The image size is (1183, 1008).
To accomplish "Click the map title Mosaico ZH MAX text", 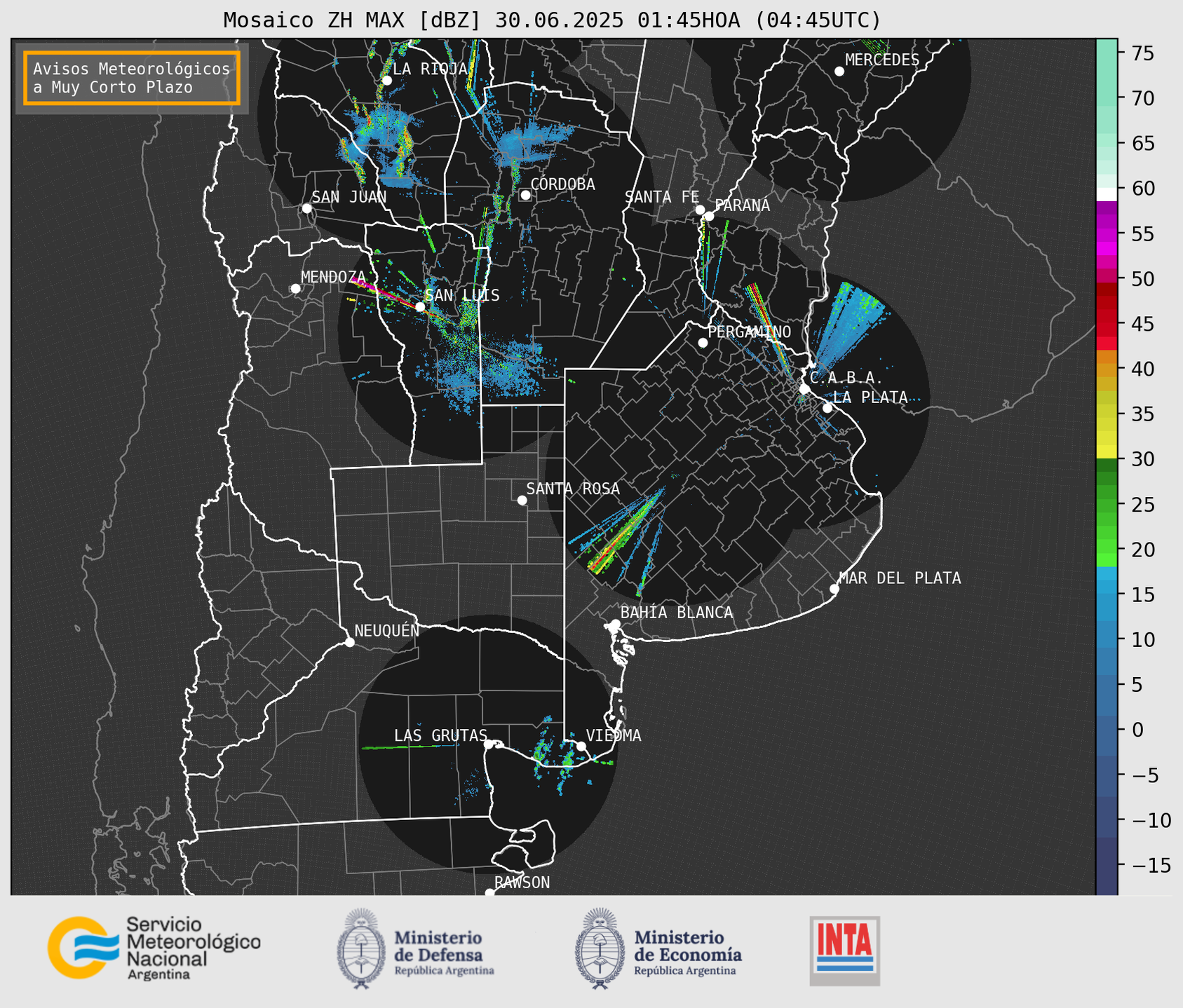I will point(552,20).
